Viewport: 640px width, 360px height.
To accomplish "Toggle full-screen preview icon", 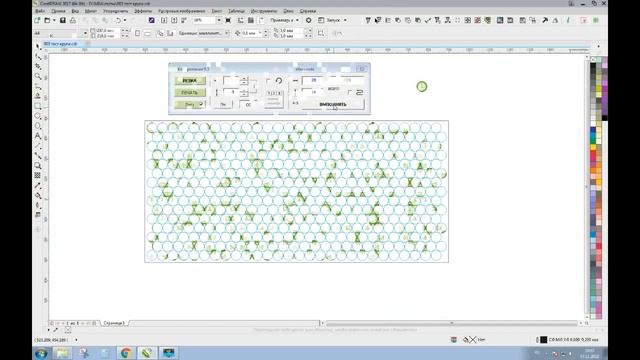I will point(228,20).
